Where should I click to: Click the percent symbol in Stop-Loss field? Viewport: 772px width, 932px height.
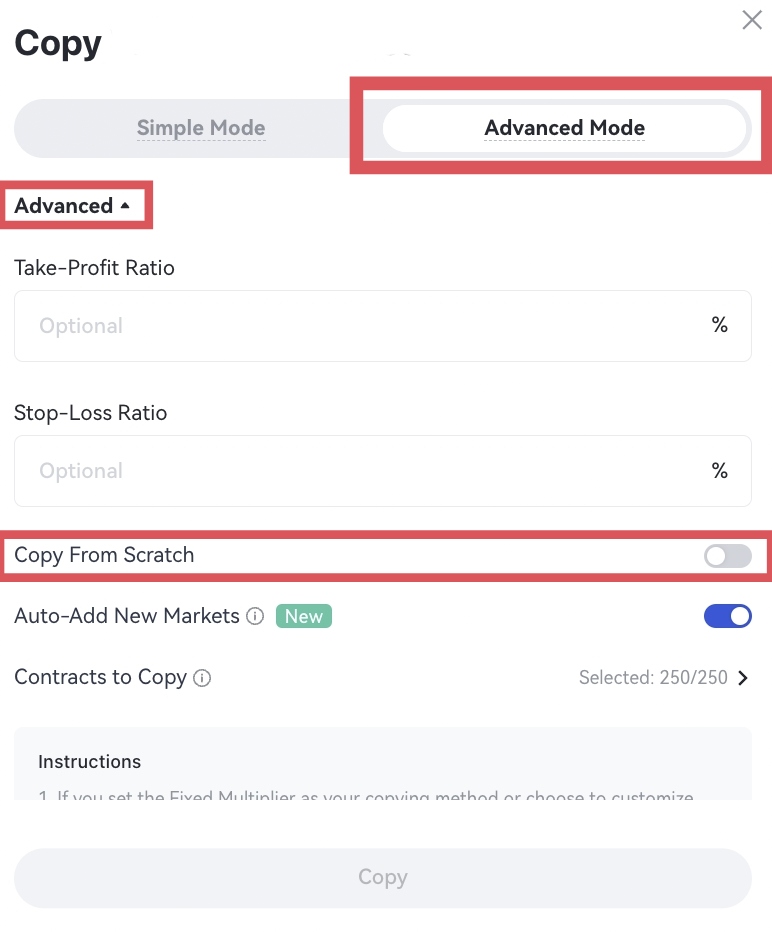click(x=719, y=471)
